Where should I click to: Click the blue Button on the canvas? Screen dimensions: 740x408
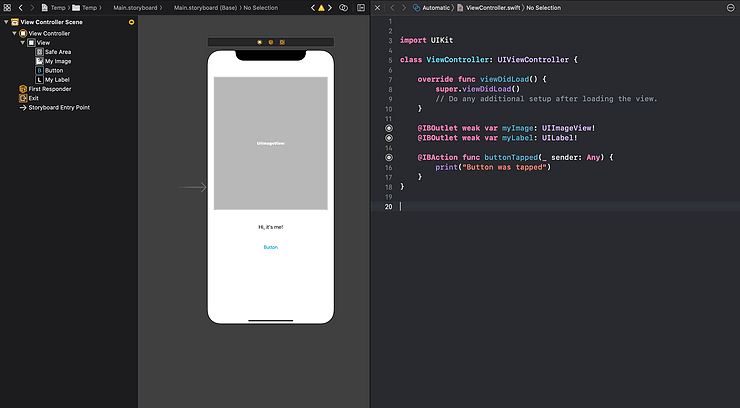270,247
